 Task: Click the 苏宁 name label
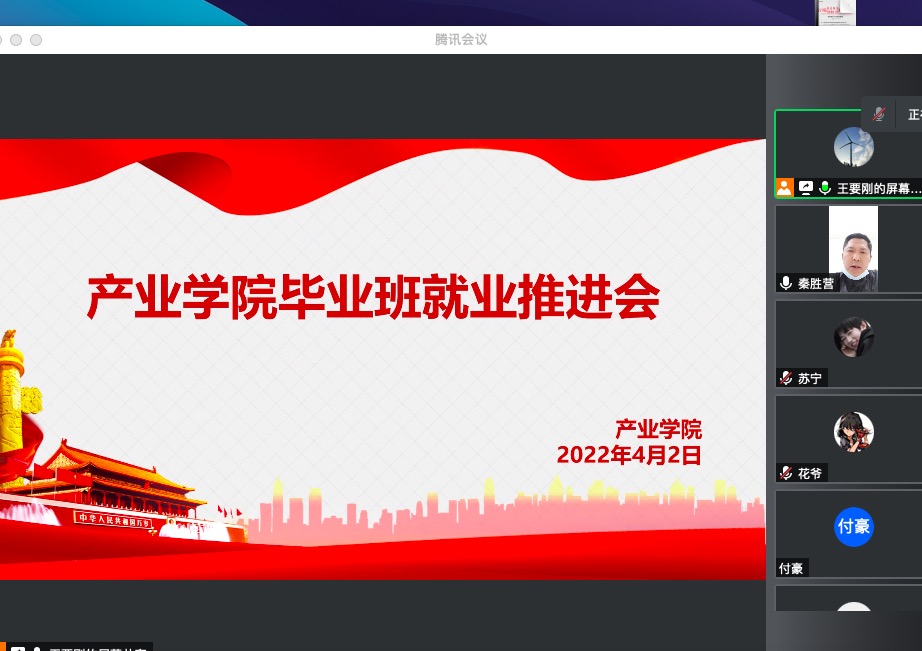pyautogui.click(x=809, y=378)
